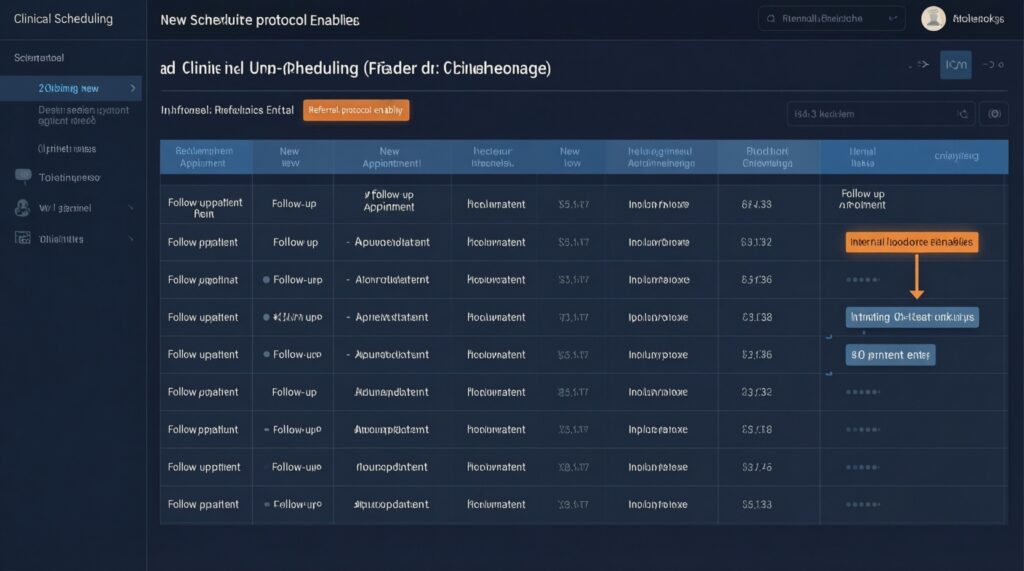Viewport: 1024px width, 571px height.
Task: Select the highlighted blue view button in header
Action: click(x=955, y=66)
